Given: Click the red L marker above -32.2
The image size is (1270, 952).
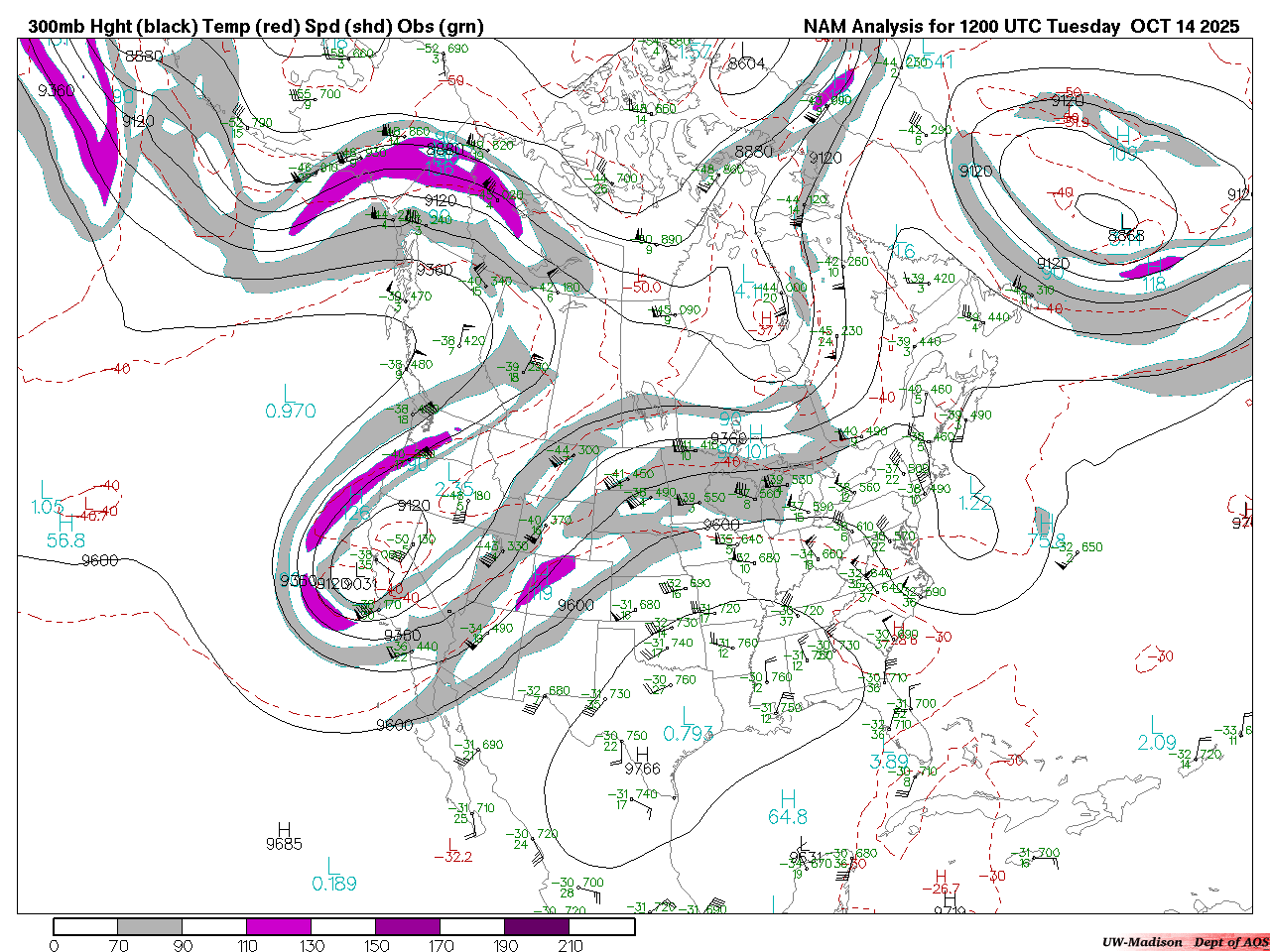Looking at the screenshot, I should [452, 843].
